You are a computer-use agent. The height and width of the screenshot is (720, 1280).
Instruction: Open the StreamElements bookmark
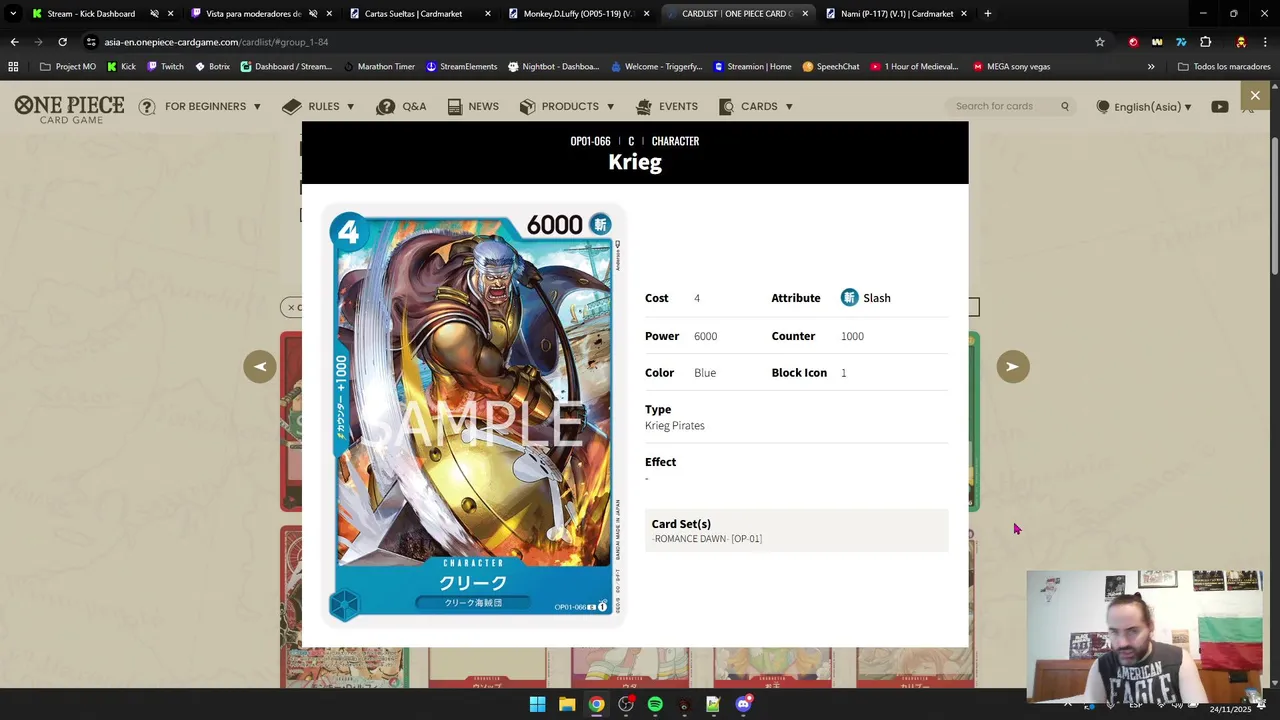pos(461,67)
